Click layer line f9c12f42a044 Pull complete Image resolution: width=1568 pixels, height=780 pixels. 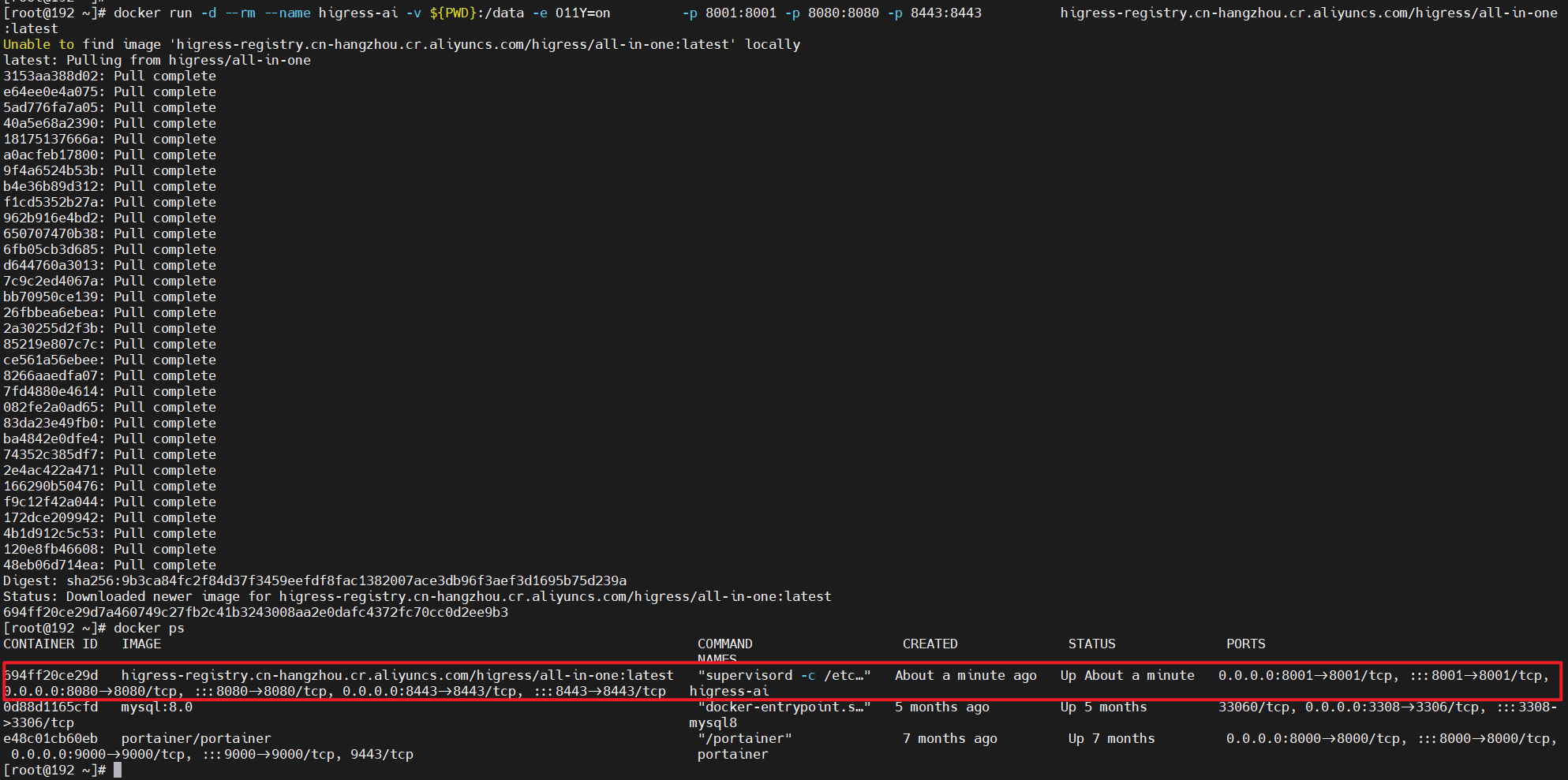(110, 502)
